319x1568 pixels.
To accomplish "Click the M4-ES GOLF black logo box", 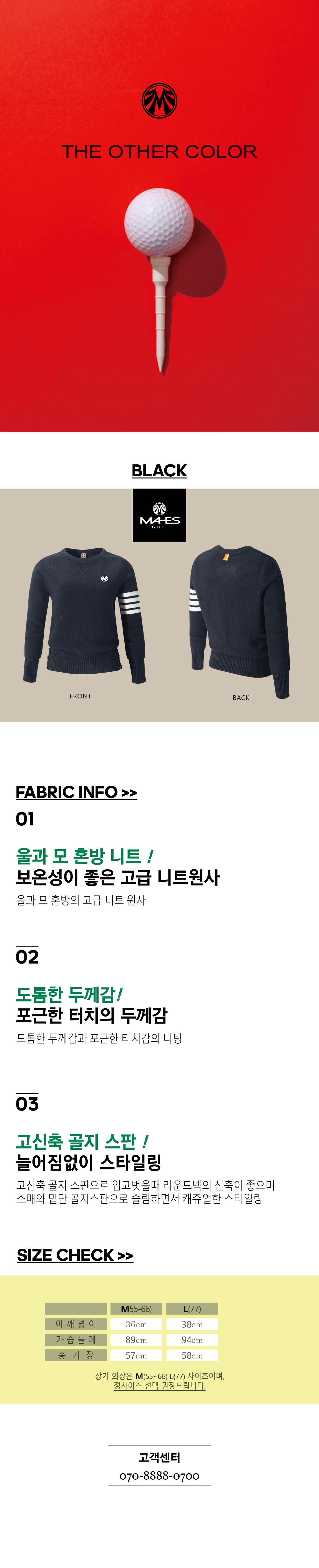I will point(159,515).
